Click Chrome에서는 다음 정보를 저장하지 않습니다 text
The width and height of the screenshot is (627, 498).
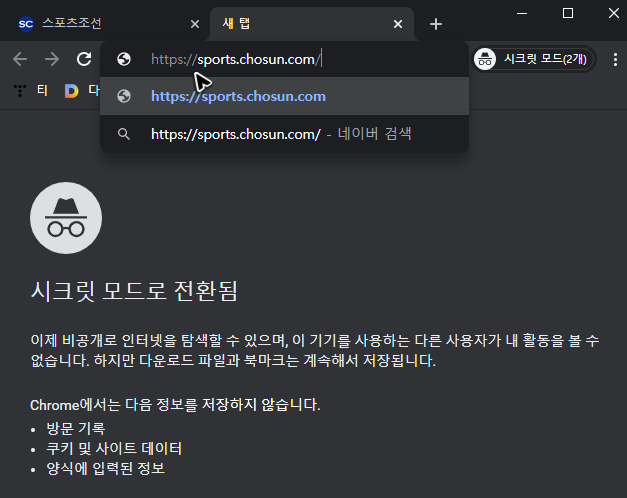[175, 405]
